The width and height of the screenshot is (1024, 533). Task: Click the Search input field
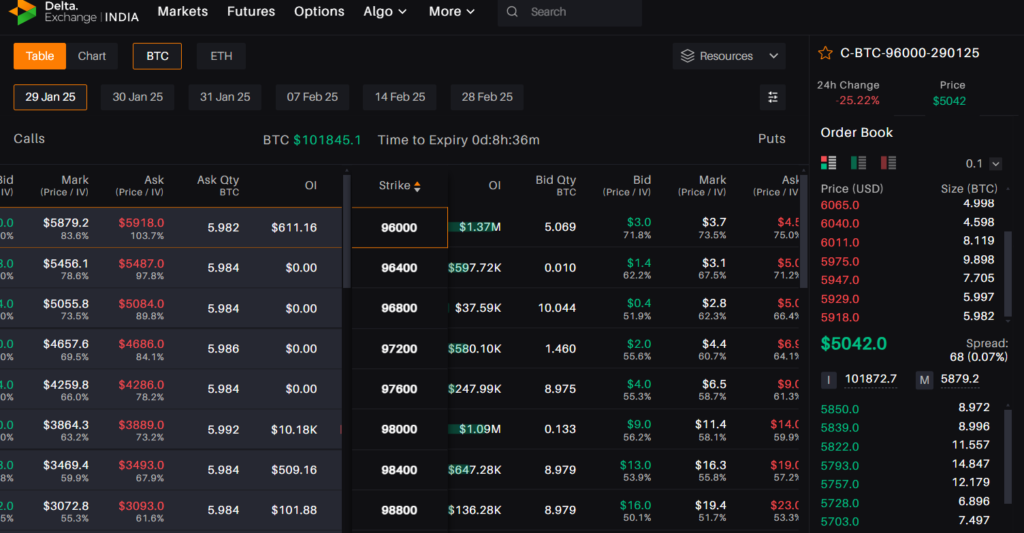coord(569,12)
